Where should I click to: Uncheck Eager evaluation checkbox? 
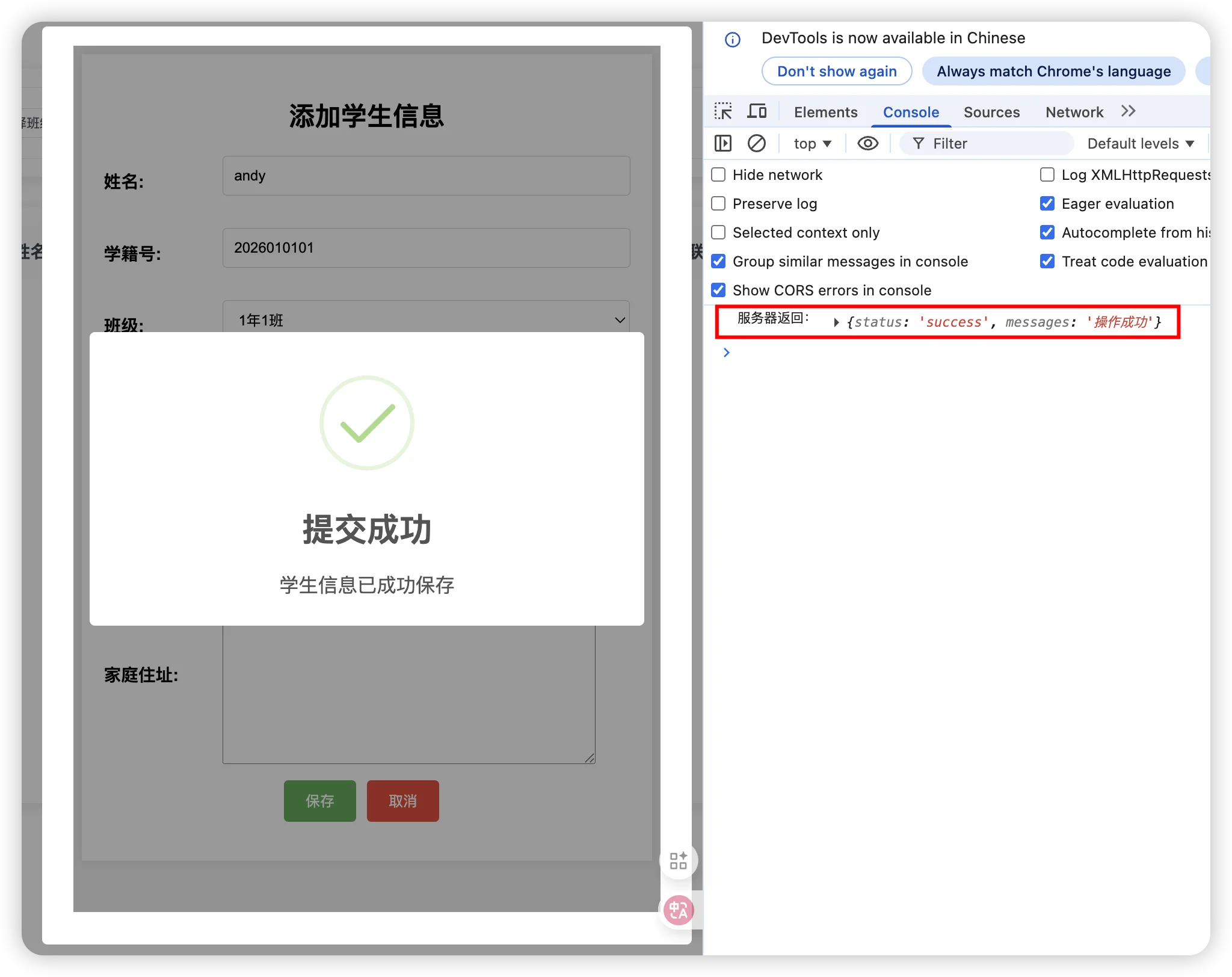point(1047,203)
